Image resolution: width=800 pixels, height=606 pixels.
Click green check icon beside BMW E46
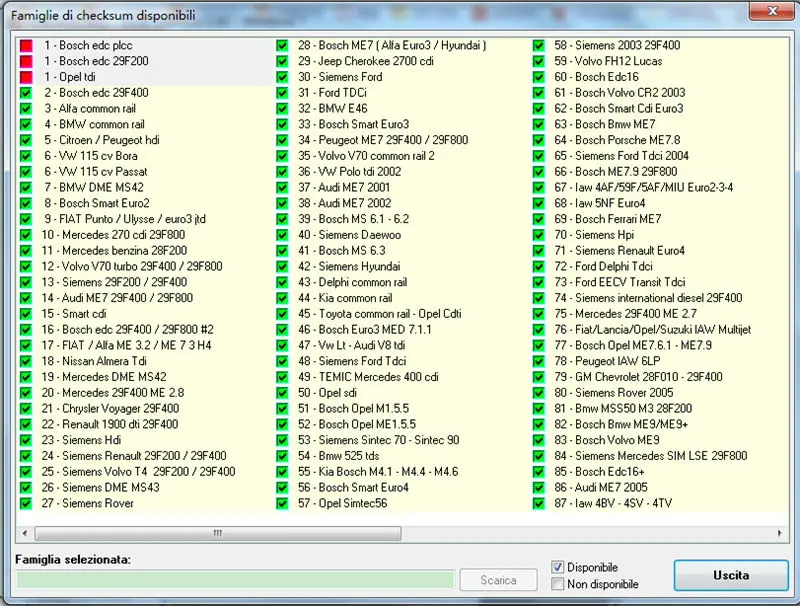tap(282, 109)
